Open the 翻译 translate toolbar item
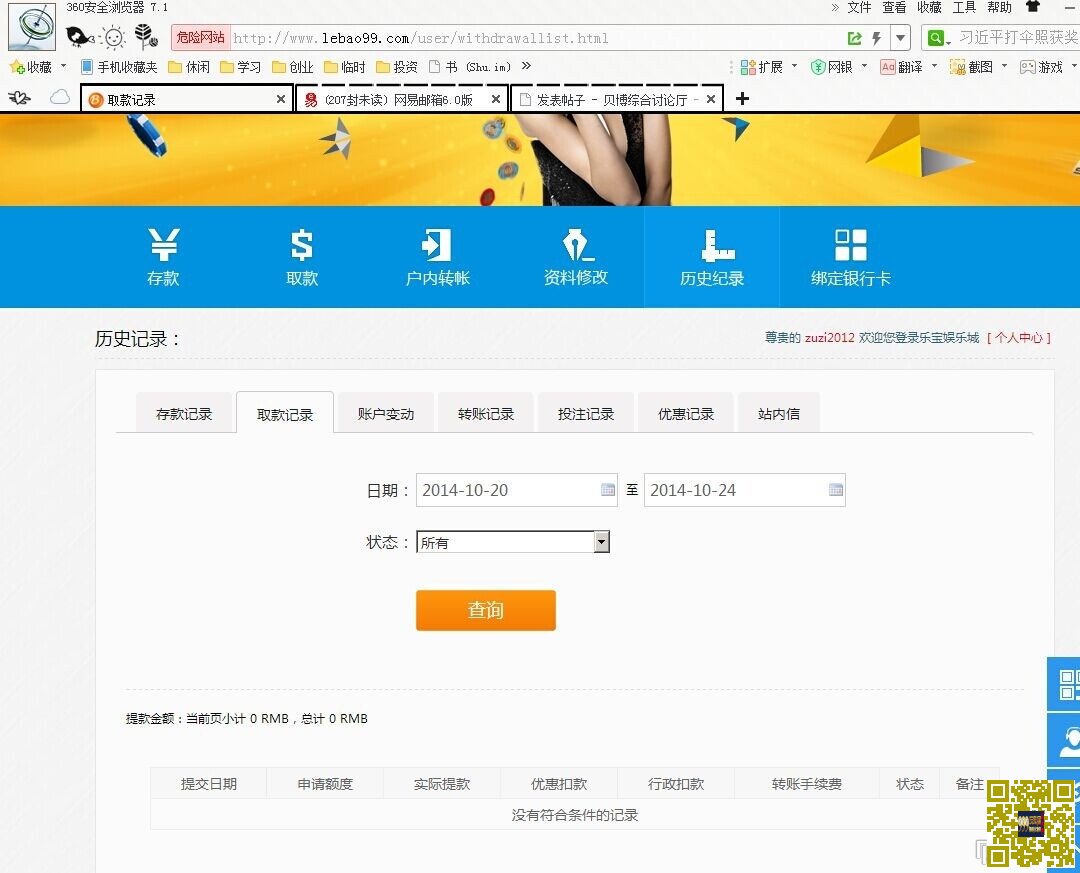 pyautogui.click(x=902, y=67)
